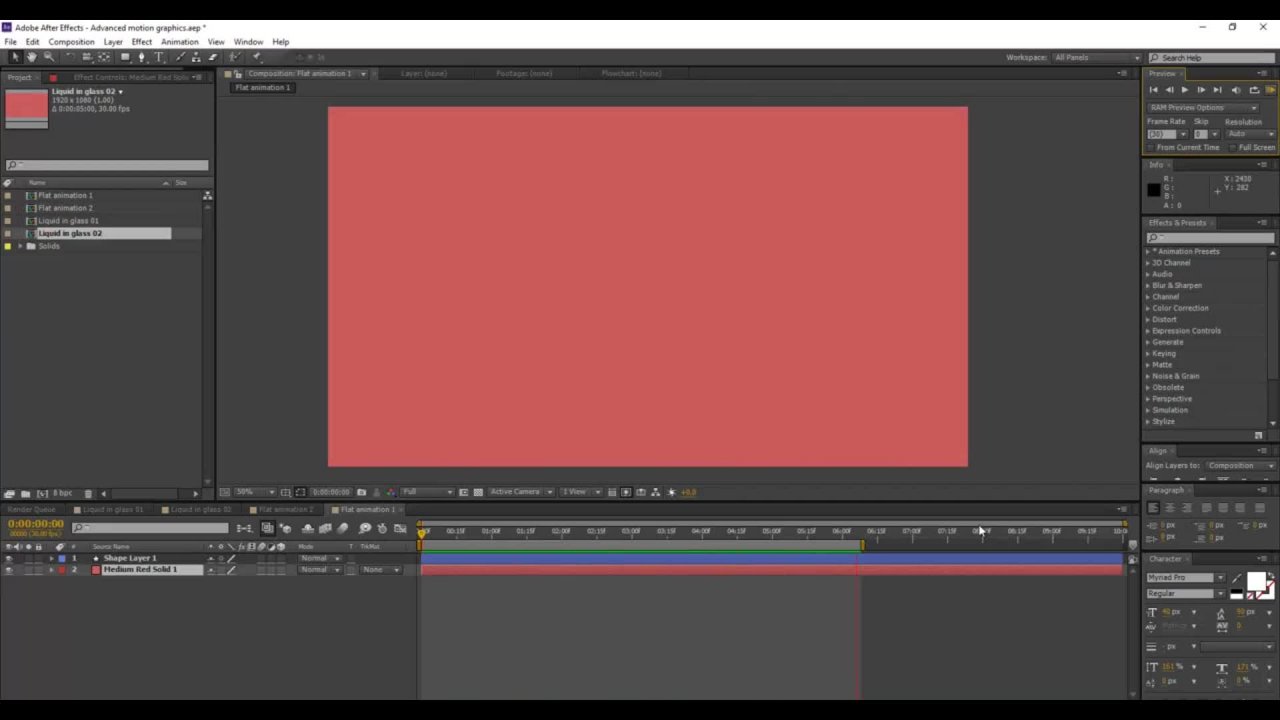Expand the Animation Presets category
1280x720 pixels.
point(1148,252)
